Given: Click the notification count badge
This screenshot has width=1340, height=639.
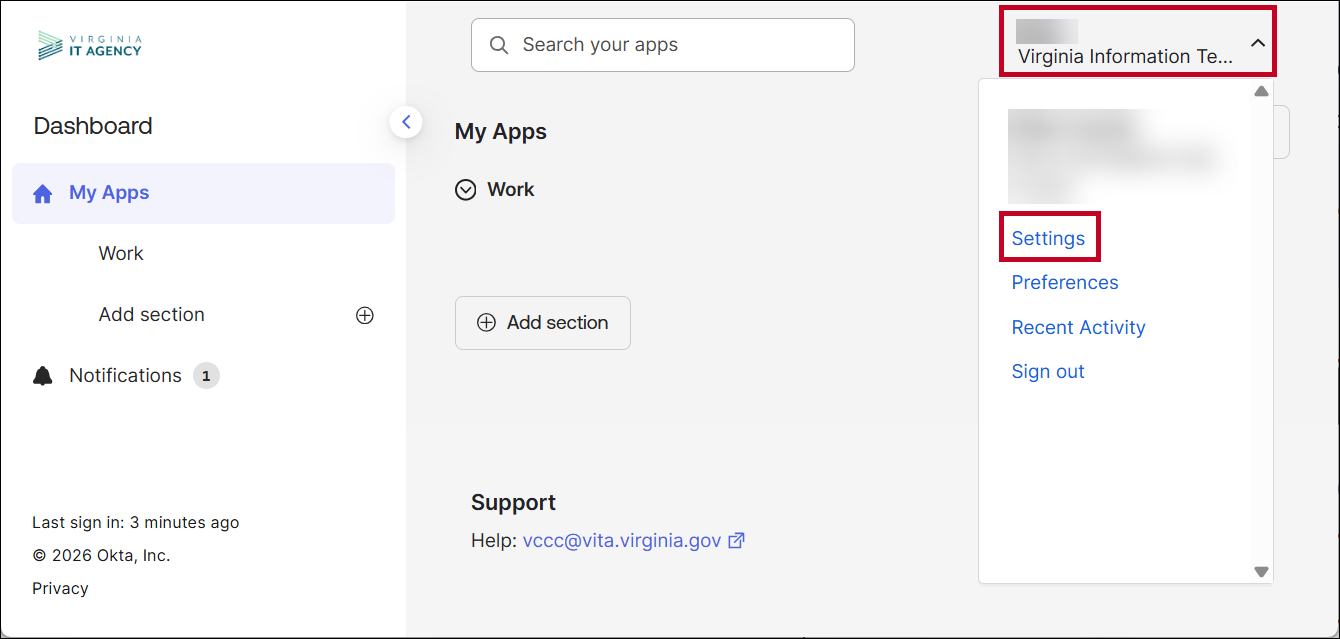Looking at the screenshot, I should click(206, 376).
